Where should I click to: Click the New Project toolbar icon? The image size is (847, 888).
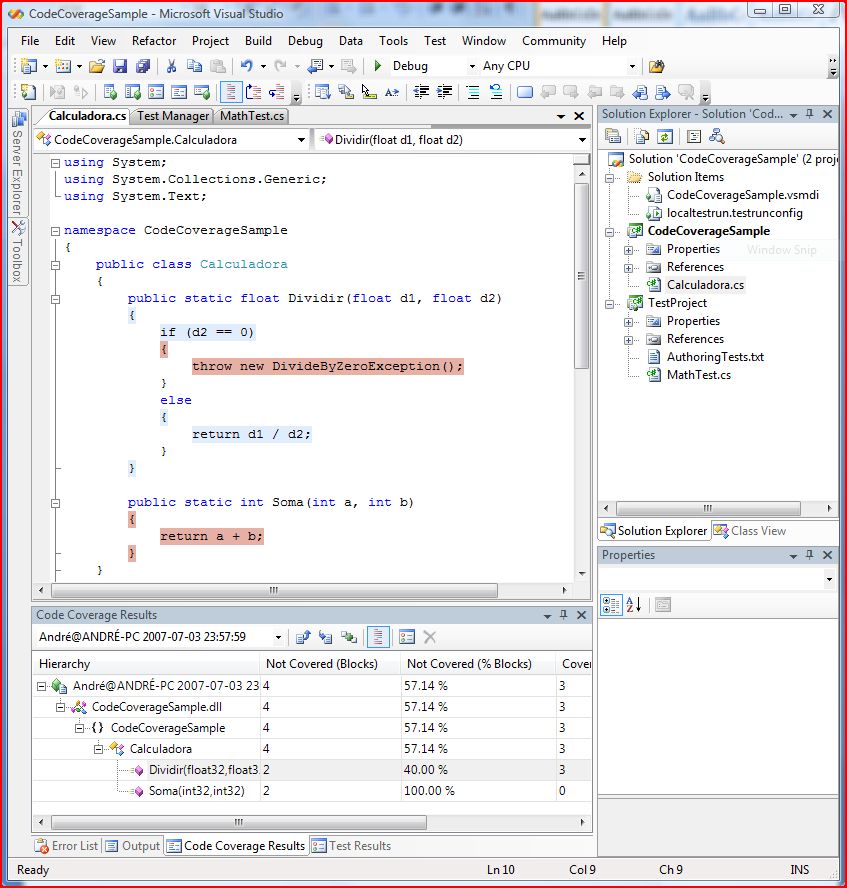pyautogui.click(x=28, y=66)
